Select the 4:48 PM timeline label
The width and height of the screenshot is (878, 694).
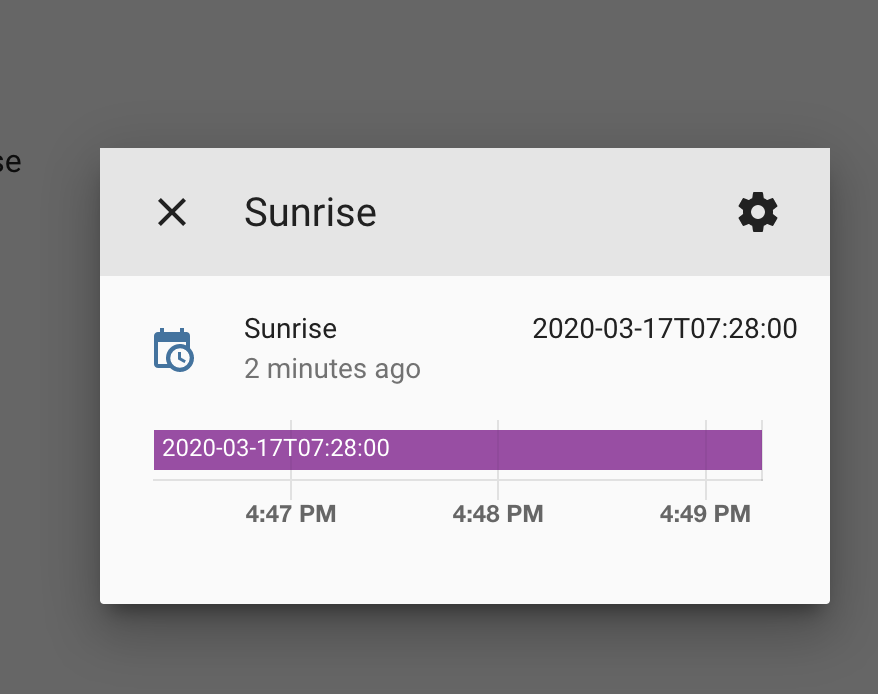coord(498,514)
